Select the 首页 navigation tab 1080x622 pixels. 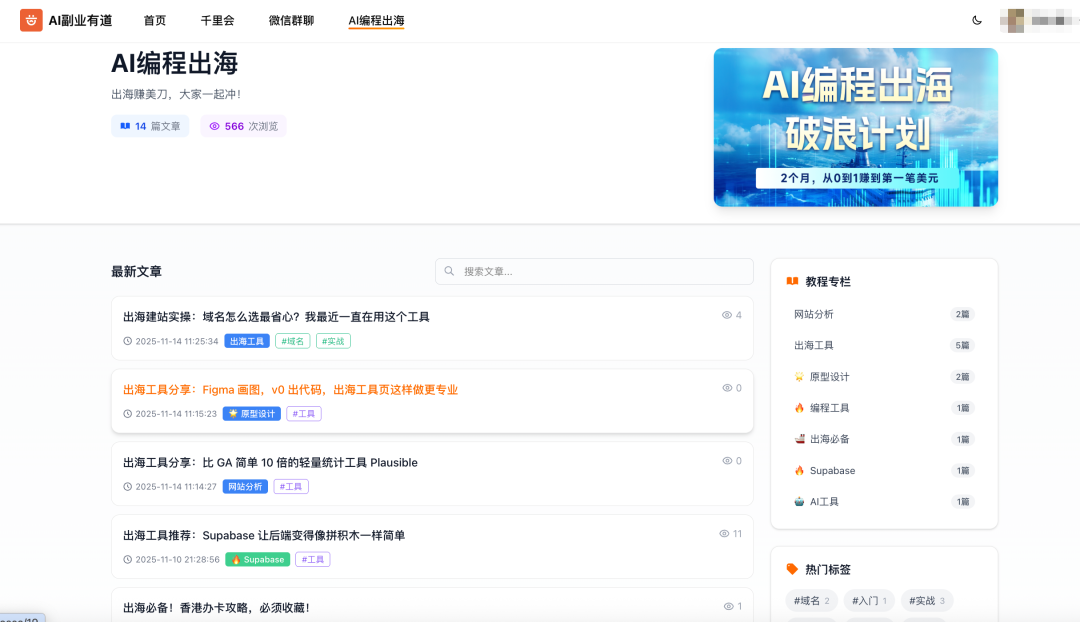(x=154, y=20)
